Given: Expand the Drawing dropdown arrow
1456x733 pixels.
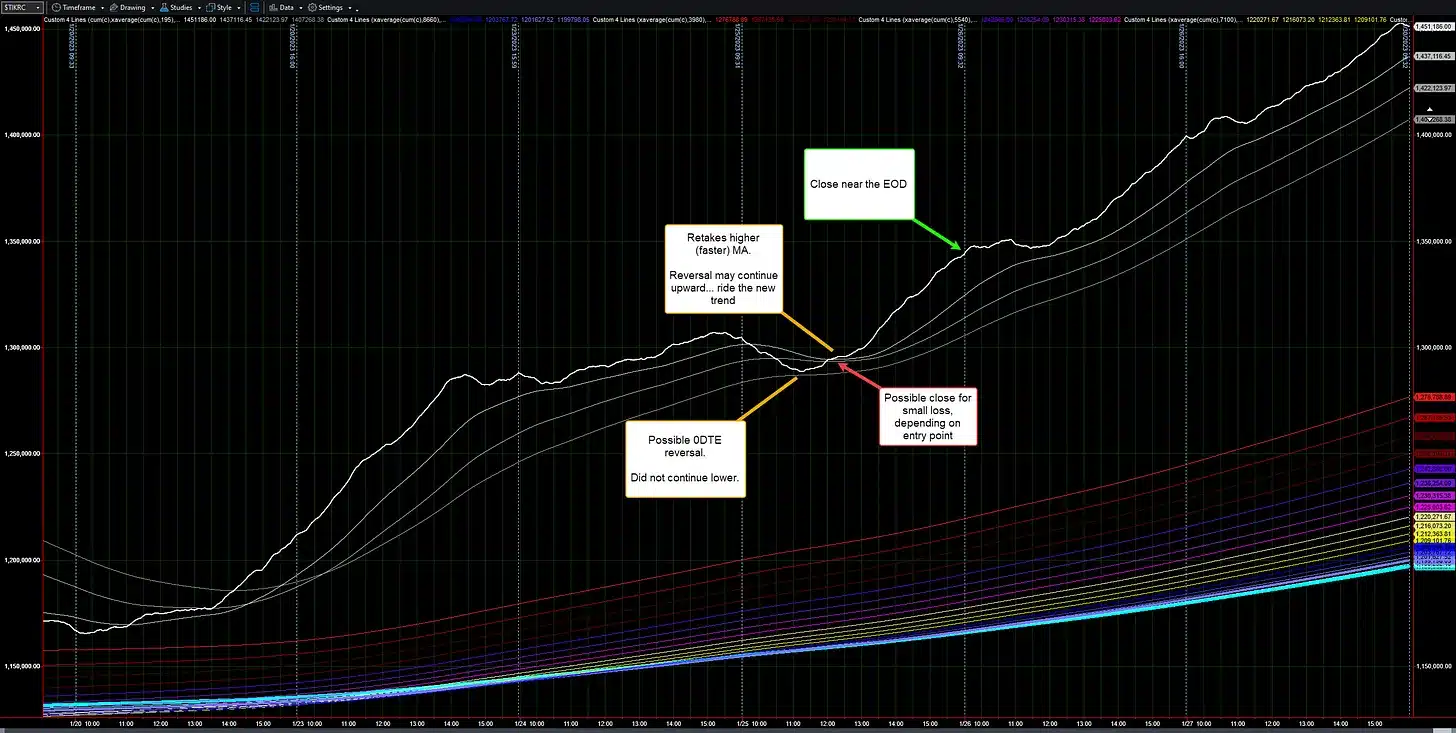Looking at the screenshot, I should [152, 8].
